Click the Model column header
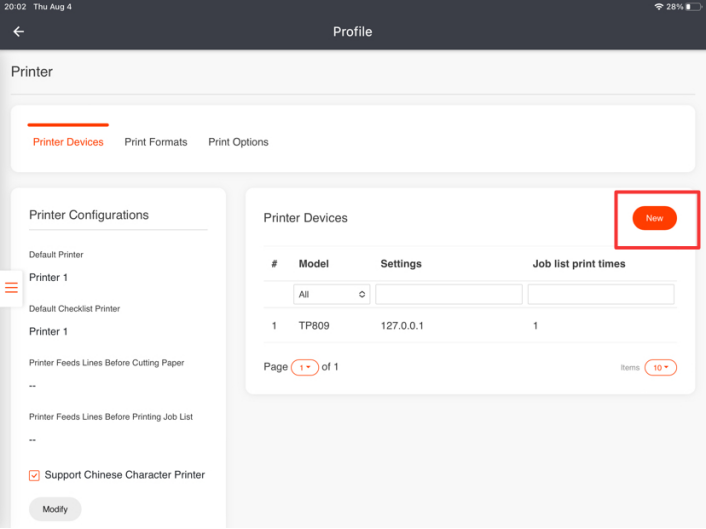 [x=313, y=264]
